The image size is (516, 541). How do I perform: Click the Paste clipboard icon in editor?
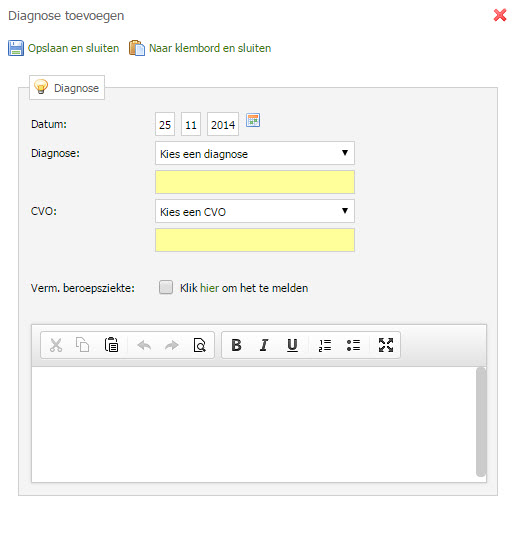[111, 345]
